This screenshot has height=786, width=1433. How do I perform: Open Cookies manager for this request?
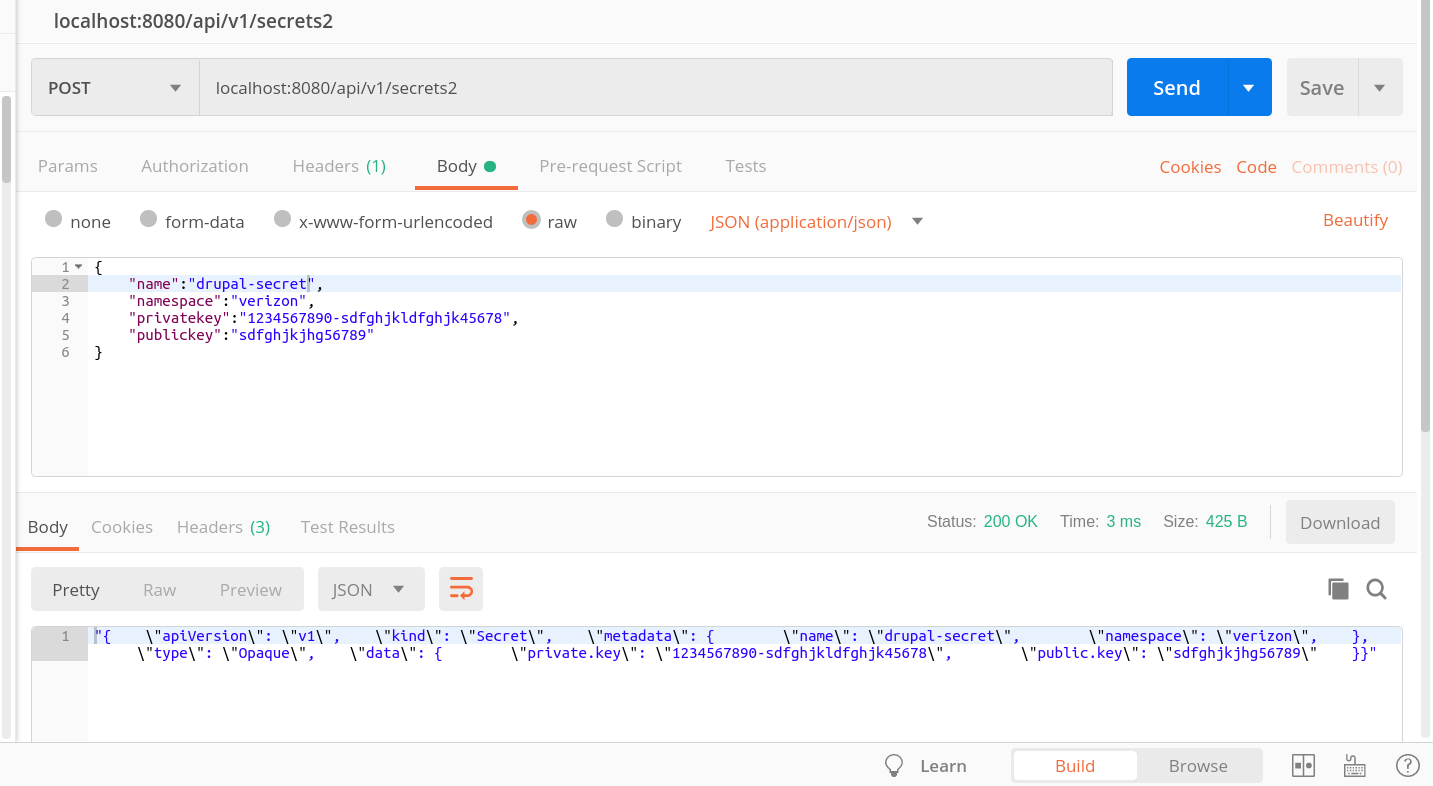[x=1190, y=167]
